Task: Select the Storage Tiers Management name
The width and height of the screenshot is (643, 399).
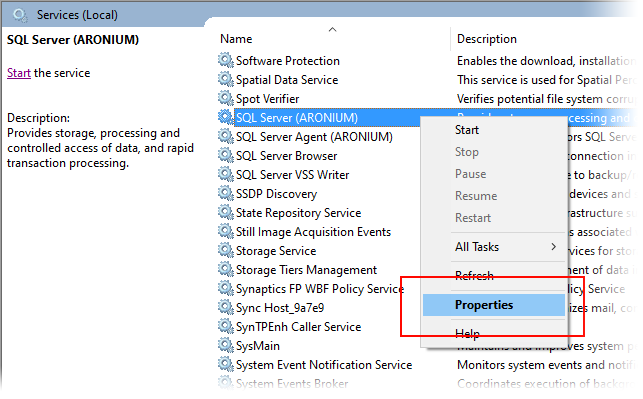Action: pyautogui.click(x=306, y=270)
